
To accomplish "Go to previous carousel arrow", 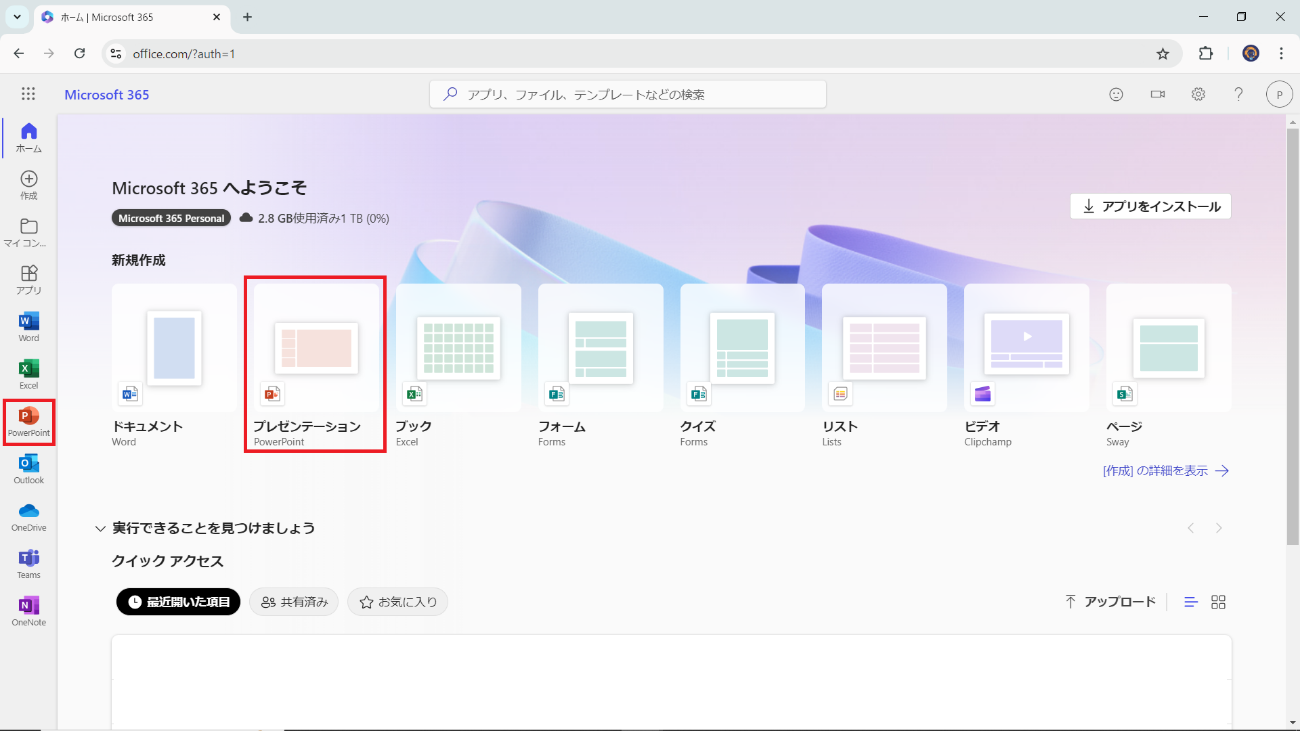I will (x=1191, y=528).
